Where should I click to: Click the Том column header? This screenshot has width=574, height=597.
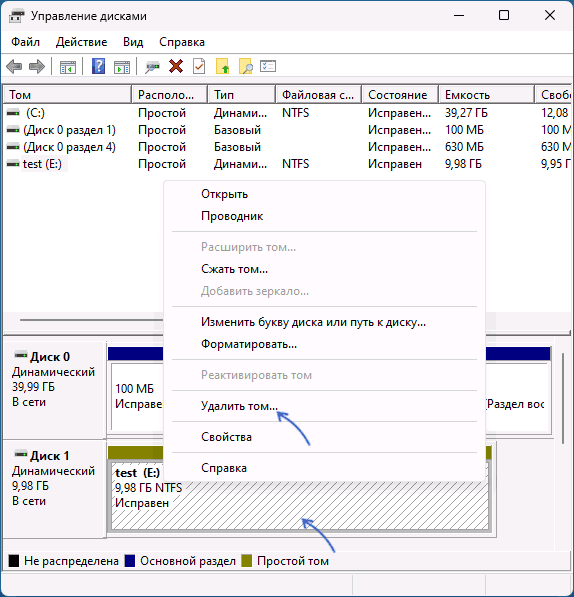[67, 94]
